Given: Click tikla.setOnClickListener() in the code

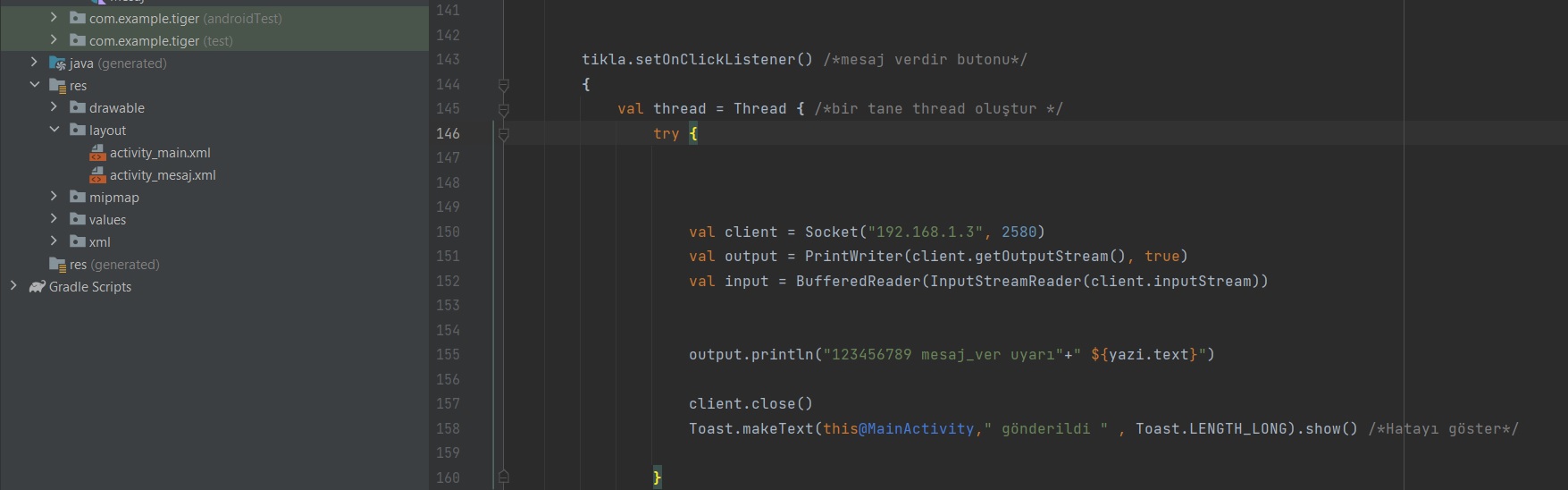Looking at the screenshot, I should click(698, 60).
